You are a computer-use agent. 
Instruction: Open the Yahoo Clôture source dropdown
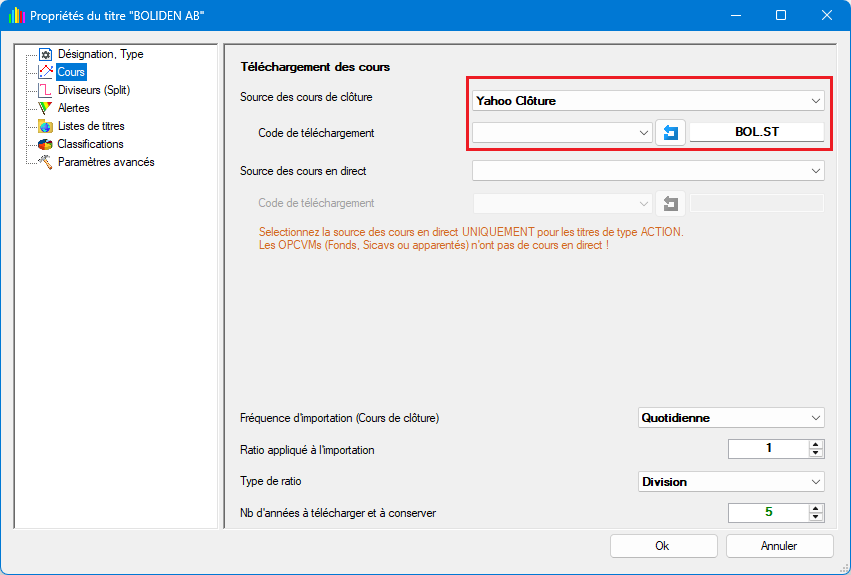coord(648,101)
